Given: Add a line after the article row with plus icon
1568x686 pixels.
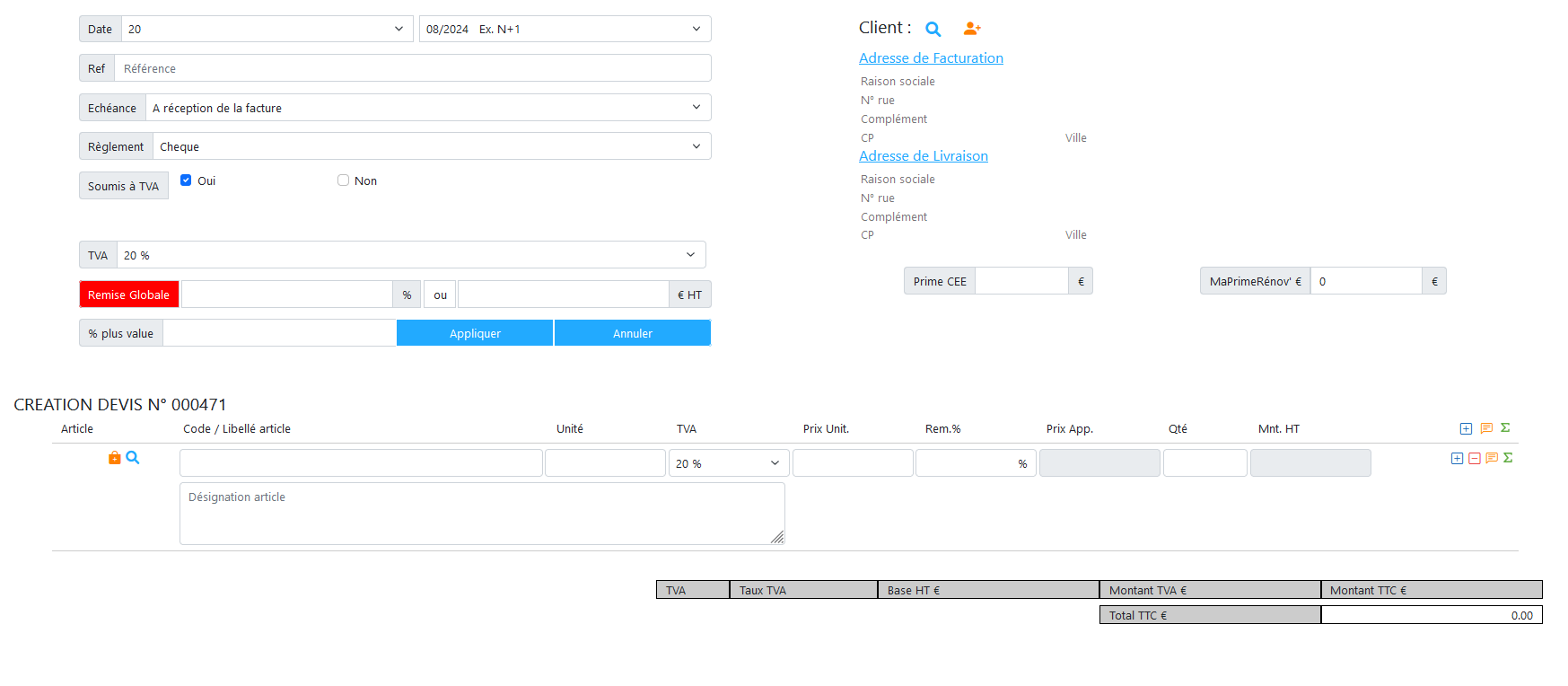Looking at the screenshot, I should click(1457, 459).
